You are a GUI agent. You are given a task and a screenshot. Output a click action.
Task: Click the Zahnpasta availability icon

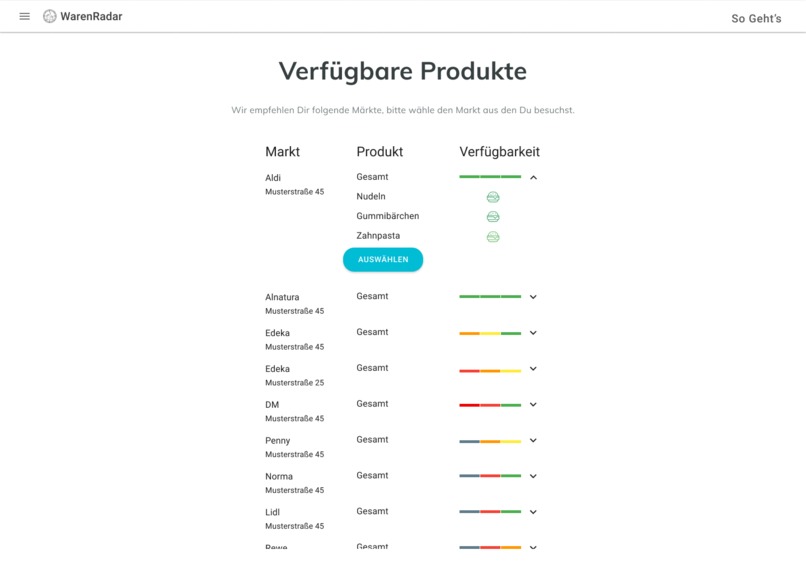(x=493, y=237)
